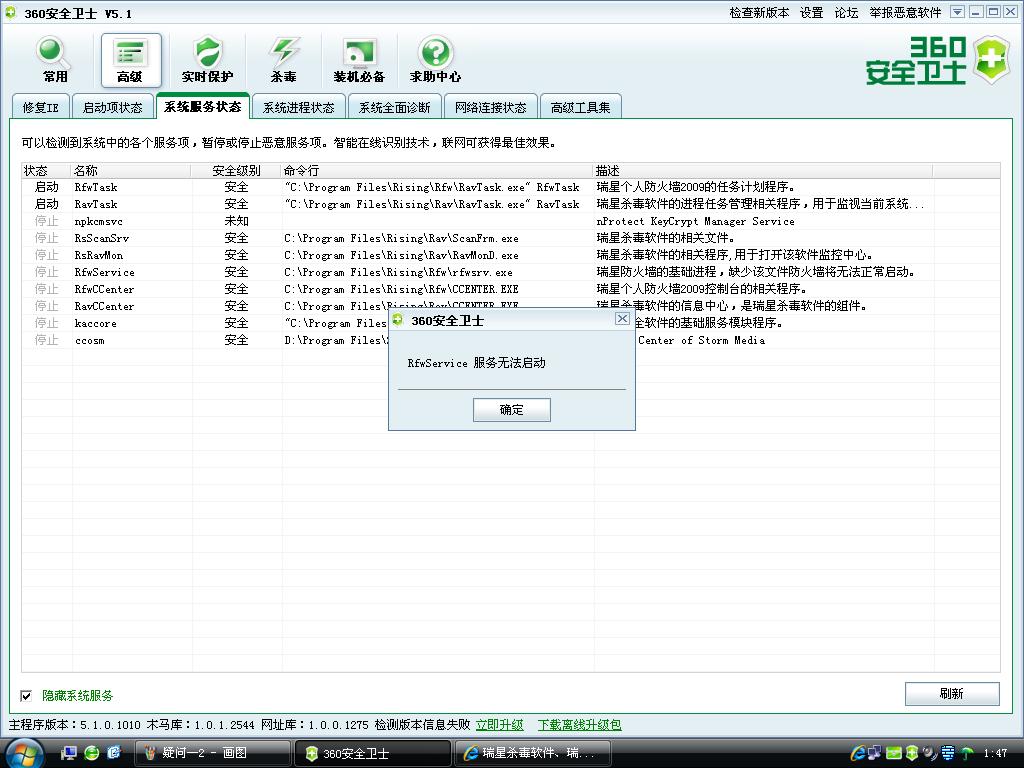Open 实时保护 real-time protection

pos(208,60)
